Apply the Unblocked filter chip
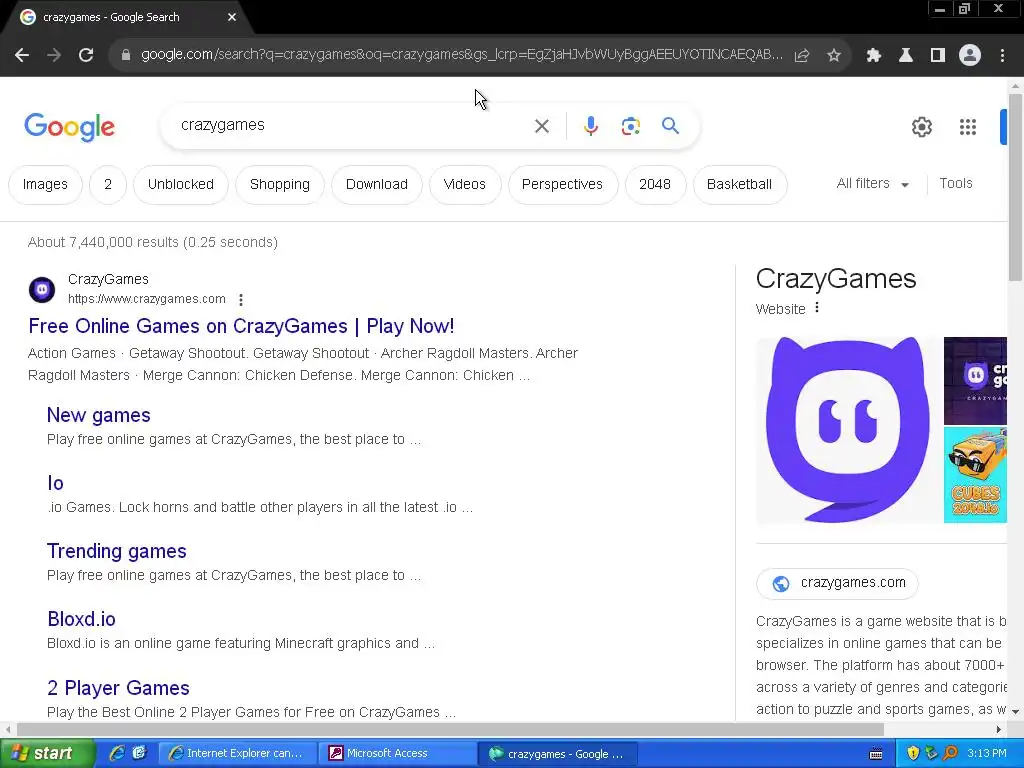The width and height of the screenshot is (1024, 768). click(181, 185)
